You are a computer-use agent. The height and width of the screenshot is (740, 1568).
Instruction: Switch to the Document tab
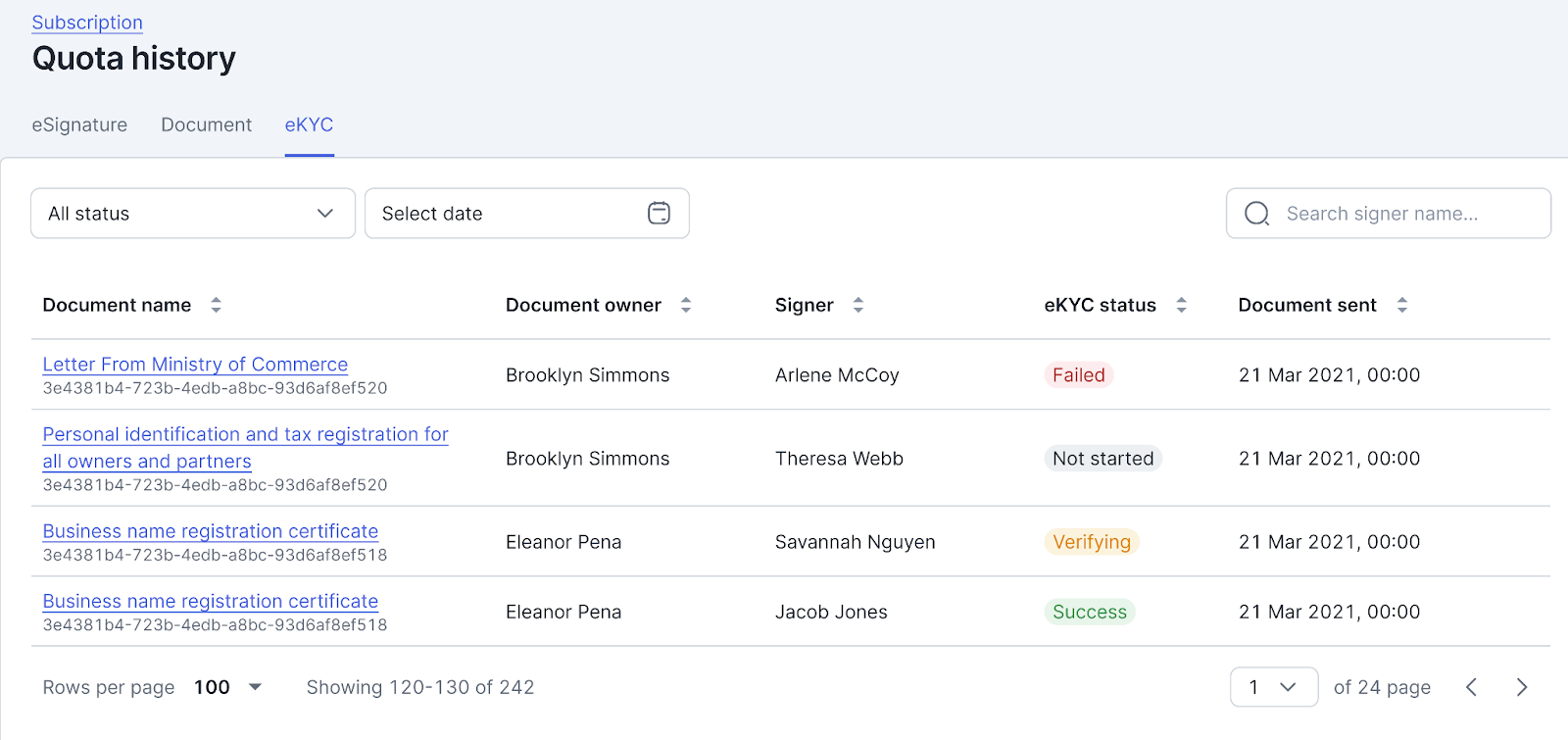coord(206,124)
